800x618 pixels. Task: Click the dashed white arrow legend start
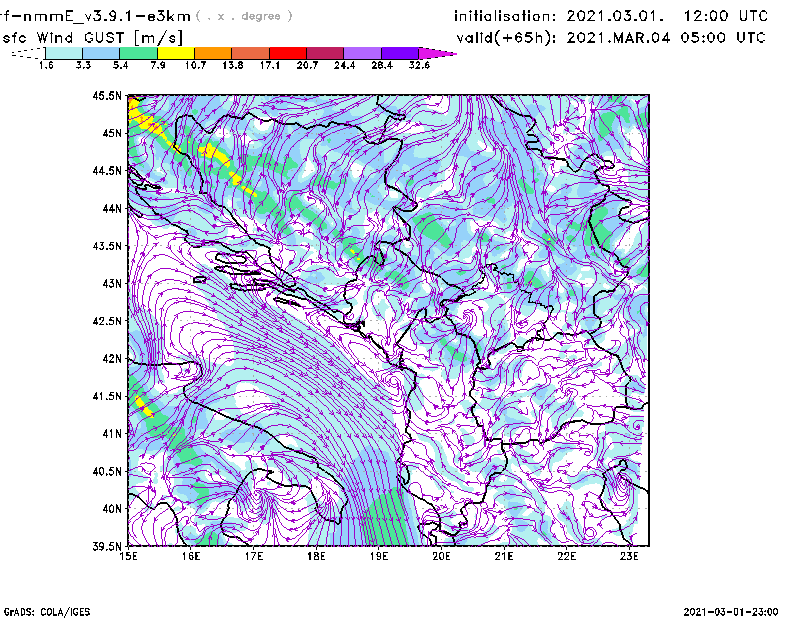point(28,53)
